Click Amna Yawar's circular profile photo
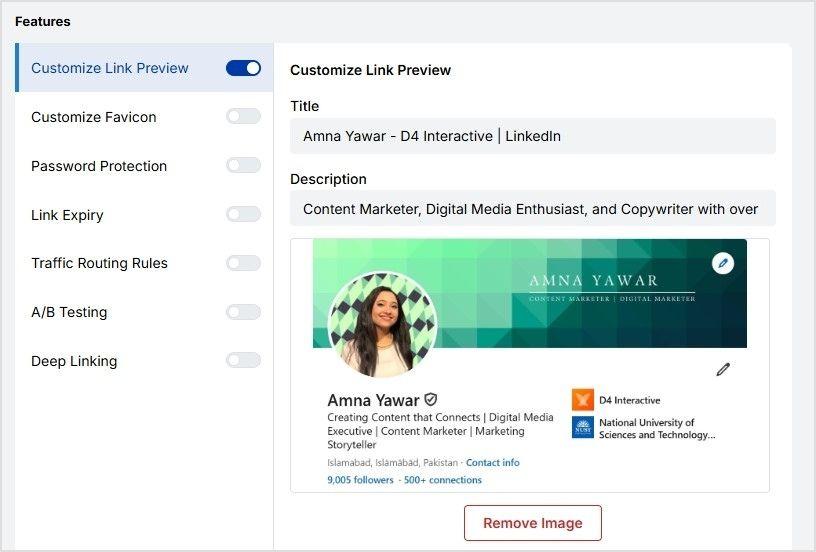The width and height of the screenshot is (816, 552). [382, 324]
